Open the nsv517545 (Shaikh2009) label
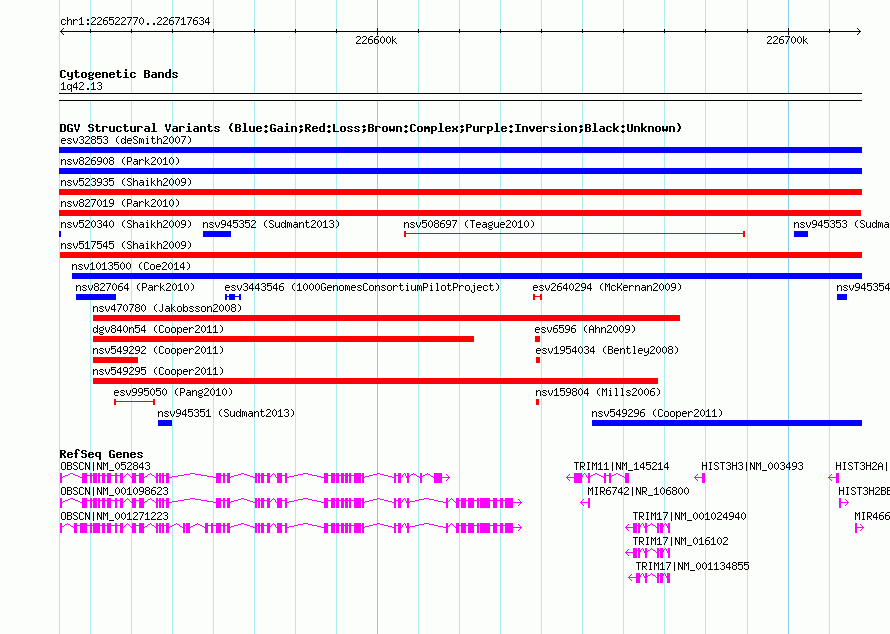The height and width of the screenshot is (634, 890). [x=126, y=245]
